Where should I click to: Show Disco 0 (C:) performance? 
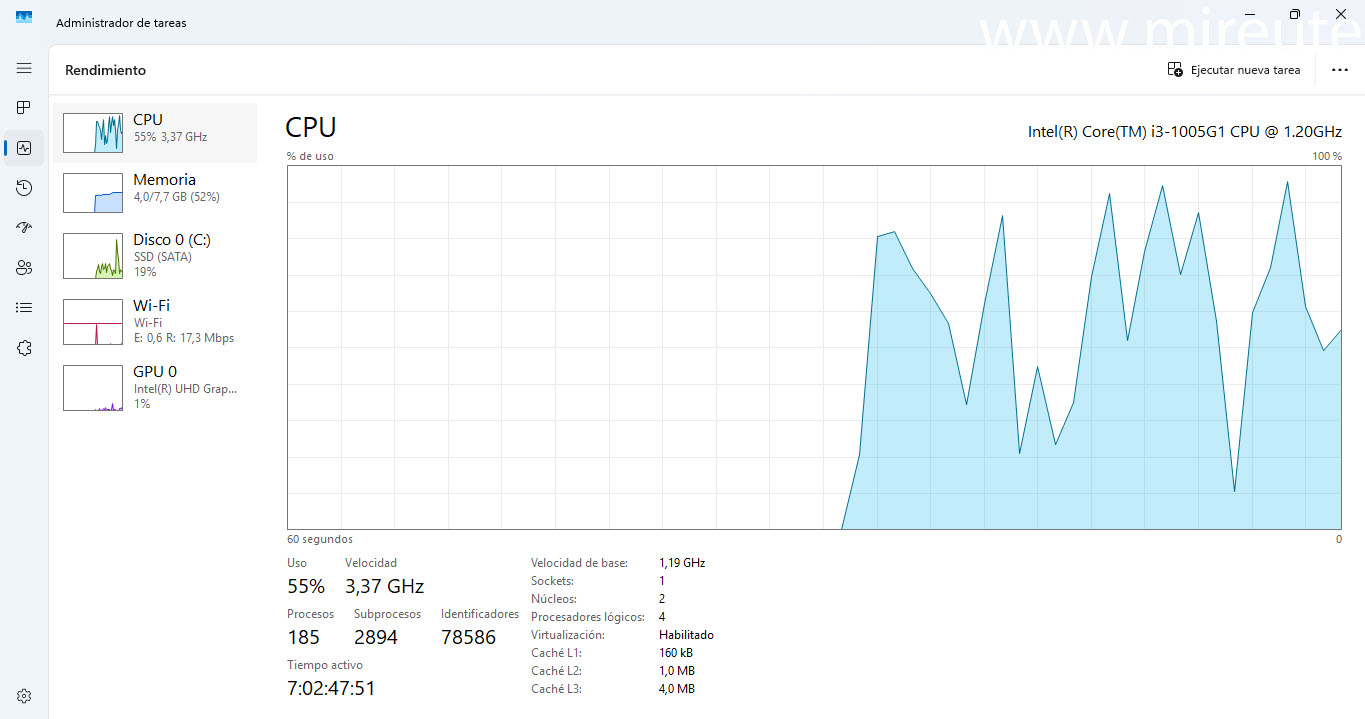155,256
